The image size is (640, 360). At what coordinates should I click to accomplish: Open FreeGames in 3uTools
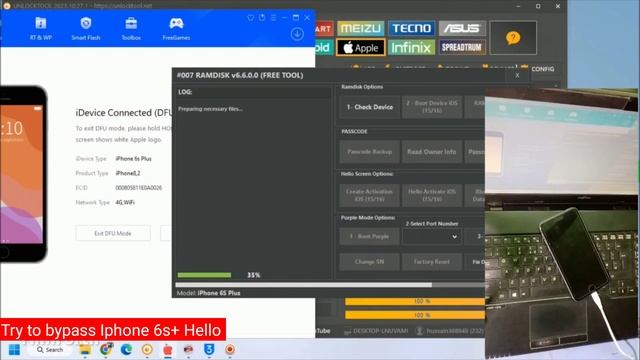pos(176,28)
